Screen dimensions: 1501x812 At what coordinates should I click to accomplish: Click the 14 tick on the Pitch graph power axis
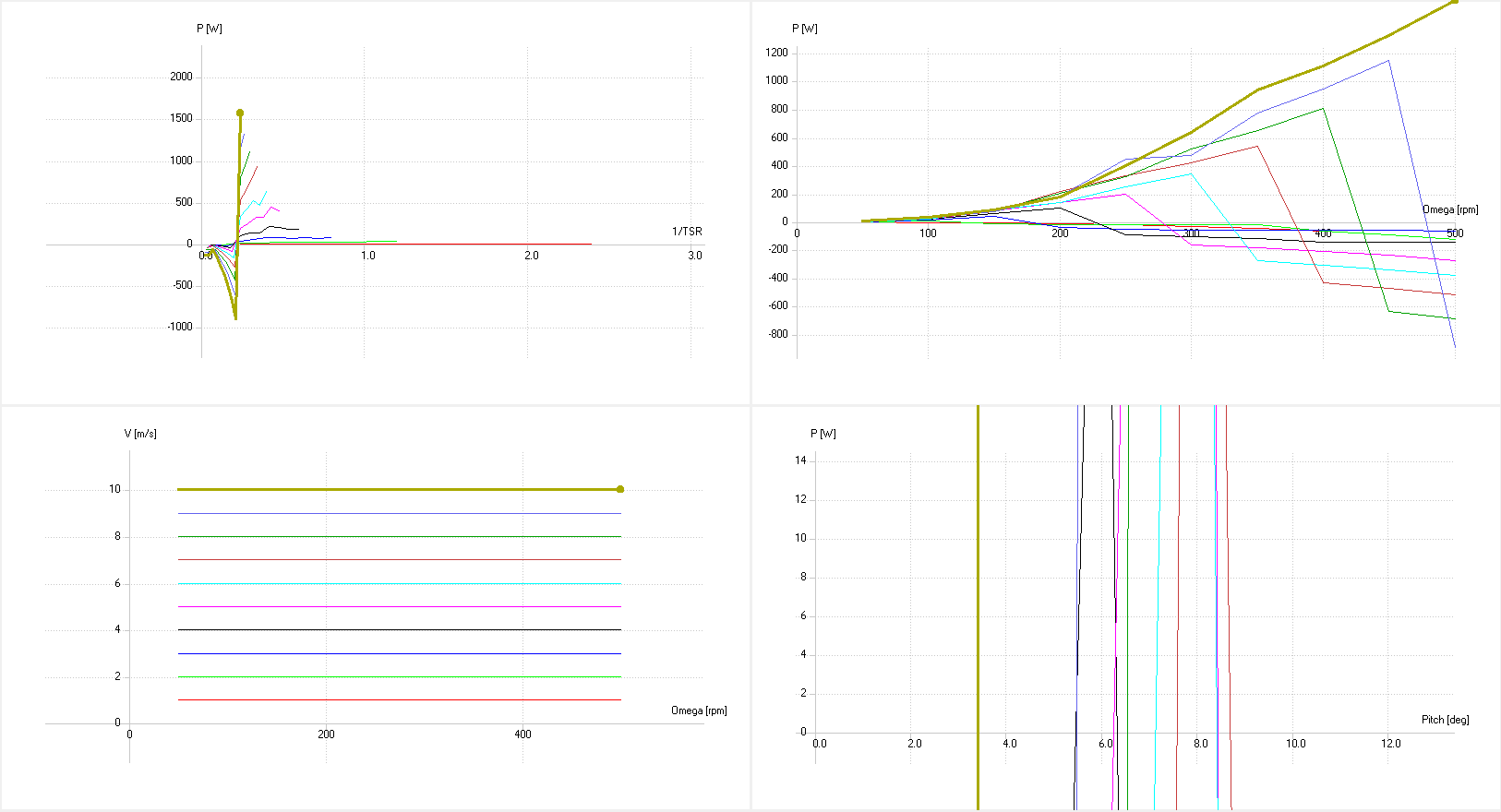(800, 460)
